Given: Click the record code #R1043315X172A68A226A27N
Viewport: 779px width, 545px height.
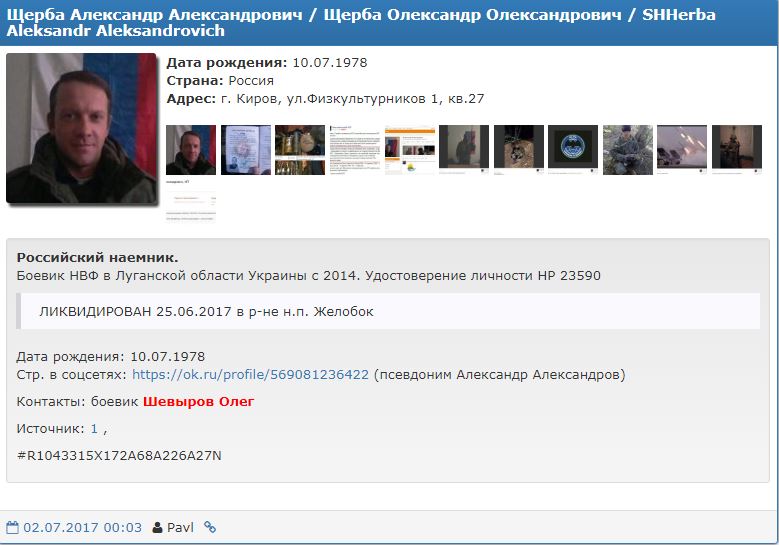Looking at the screenshot, I should pos(119,456).
